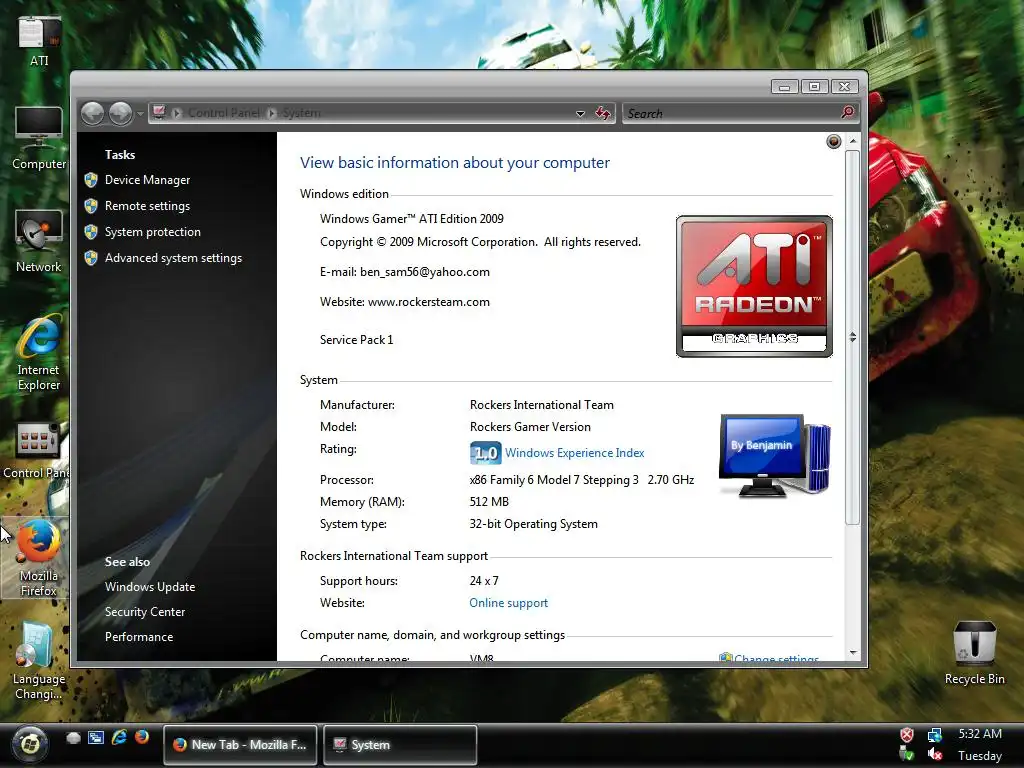Open the Network desktop icon
The image size is (1024, 768).
coord(39,241)
